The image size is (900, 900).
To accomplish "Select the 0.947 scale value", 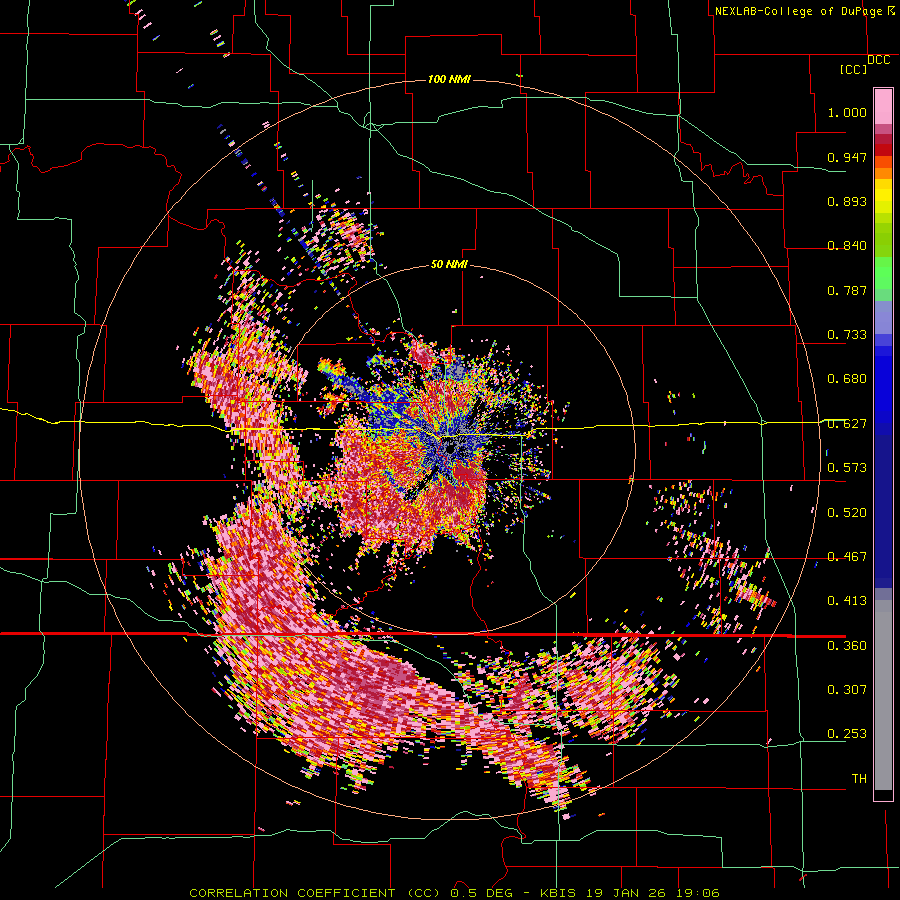I will (847, 157).
